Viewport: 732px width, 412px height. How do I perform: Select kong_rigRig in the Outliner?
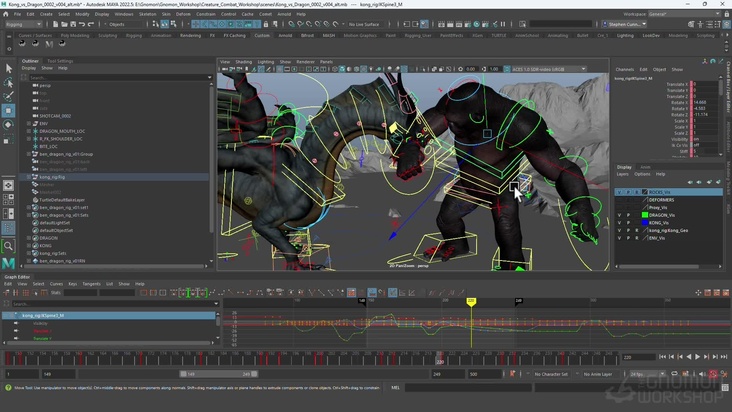[x=52, y=176]
